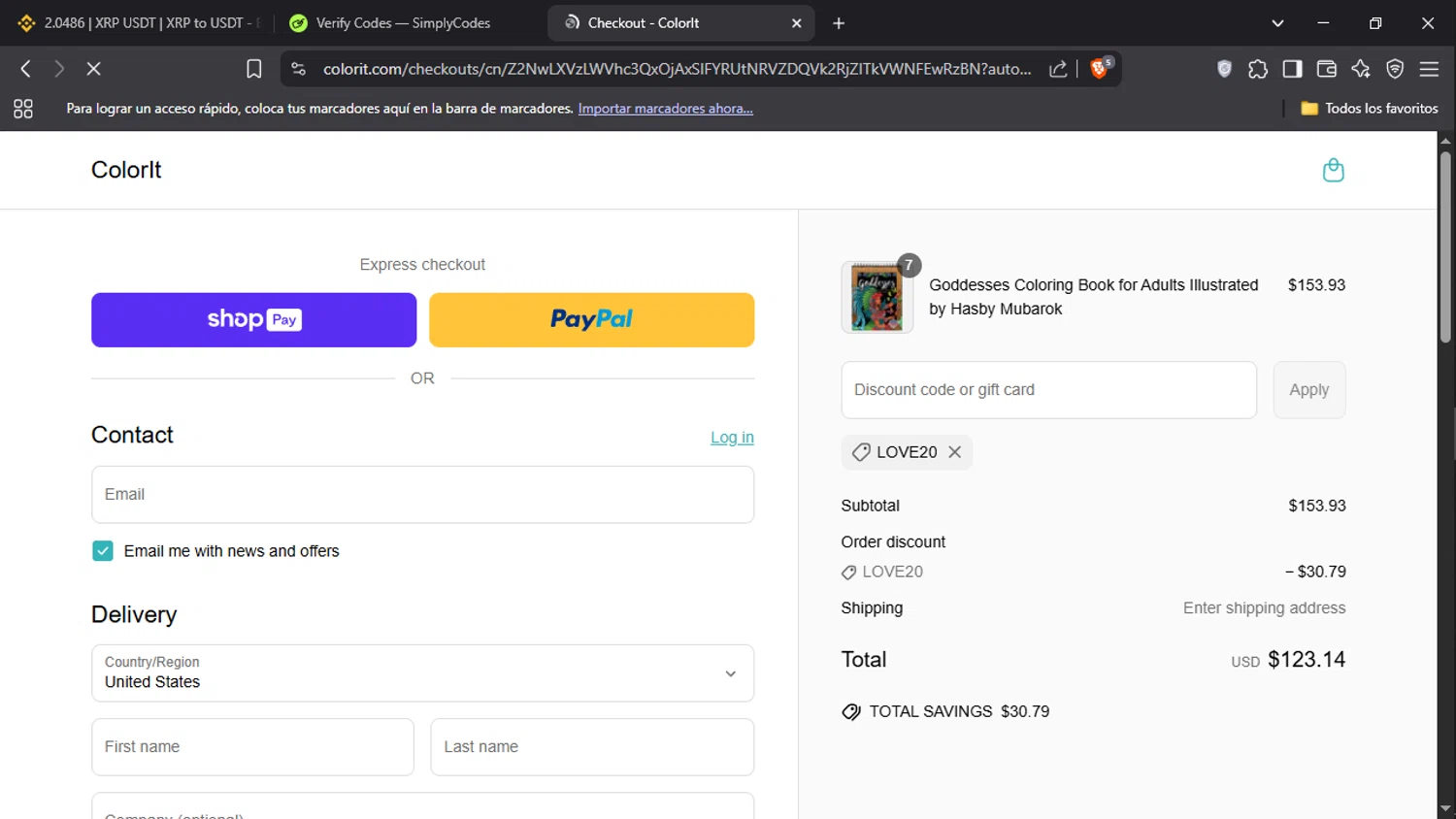This screenshot has width=1456, height=819.
Task: Click the ad-block shield icon in toolbar
Action: (x=1224, y=69)
